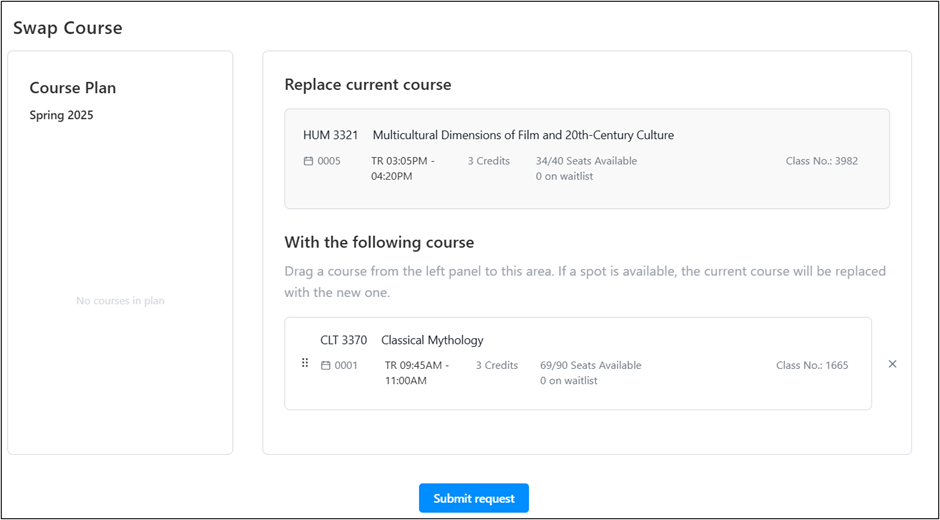Remove Classical Mythology using the X icon
Viewport: 940px width, 520px height.
[892, 364]
